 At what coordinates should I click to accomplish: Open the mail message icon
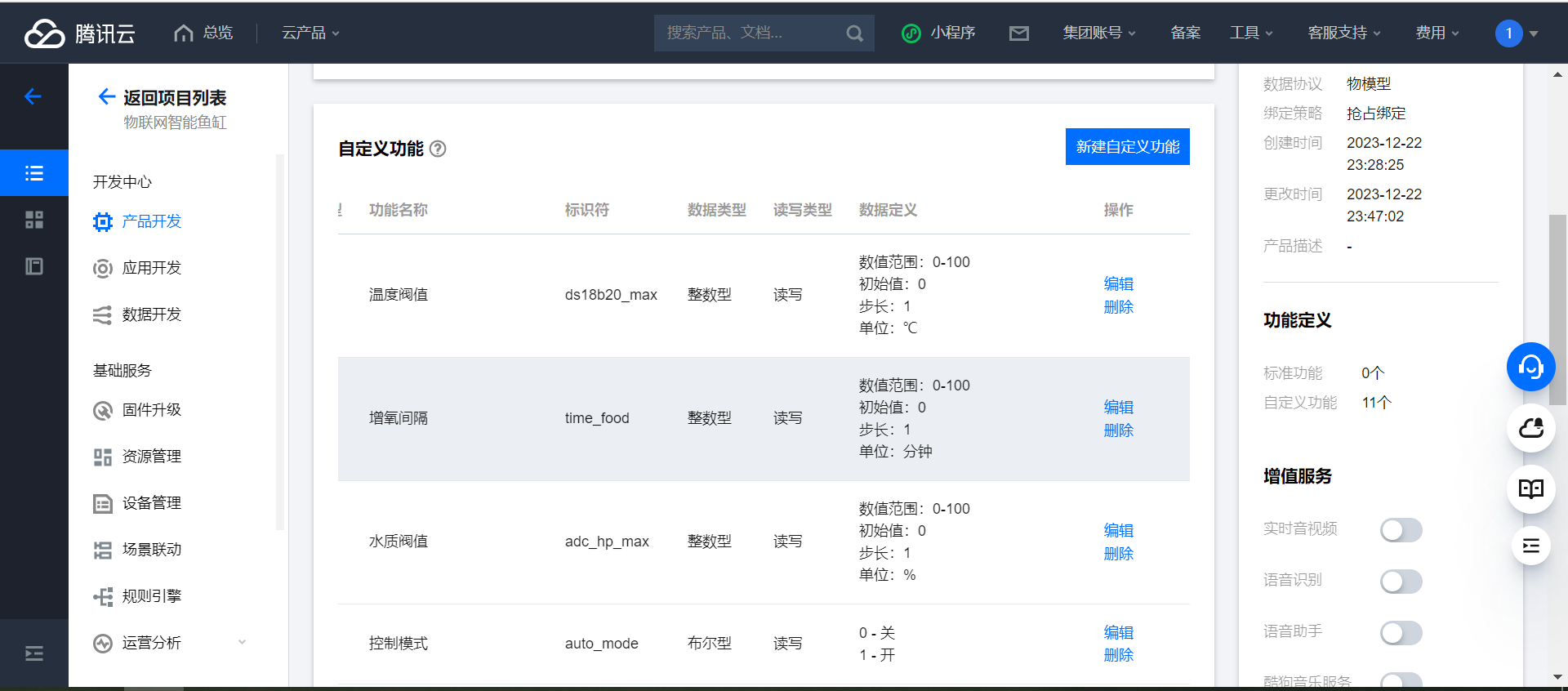click(x=1018, y=33)
